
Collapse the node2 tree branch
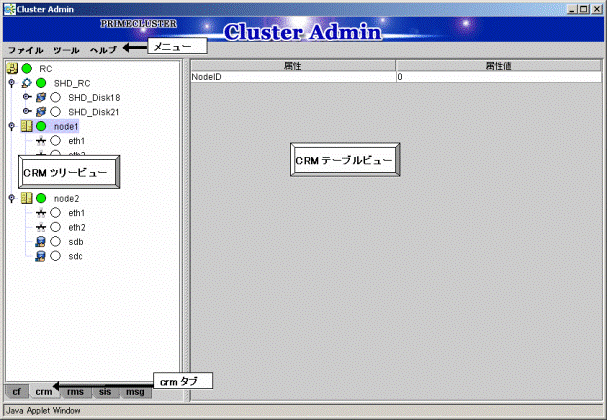click(12, 198)
